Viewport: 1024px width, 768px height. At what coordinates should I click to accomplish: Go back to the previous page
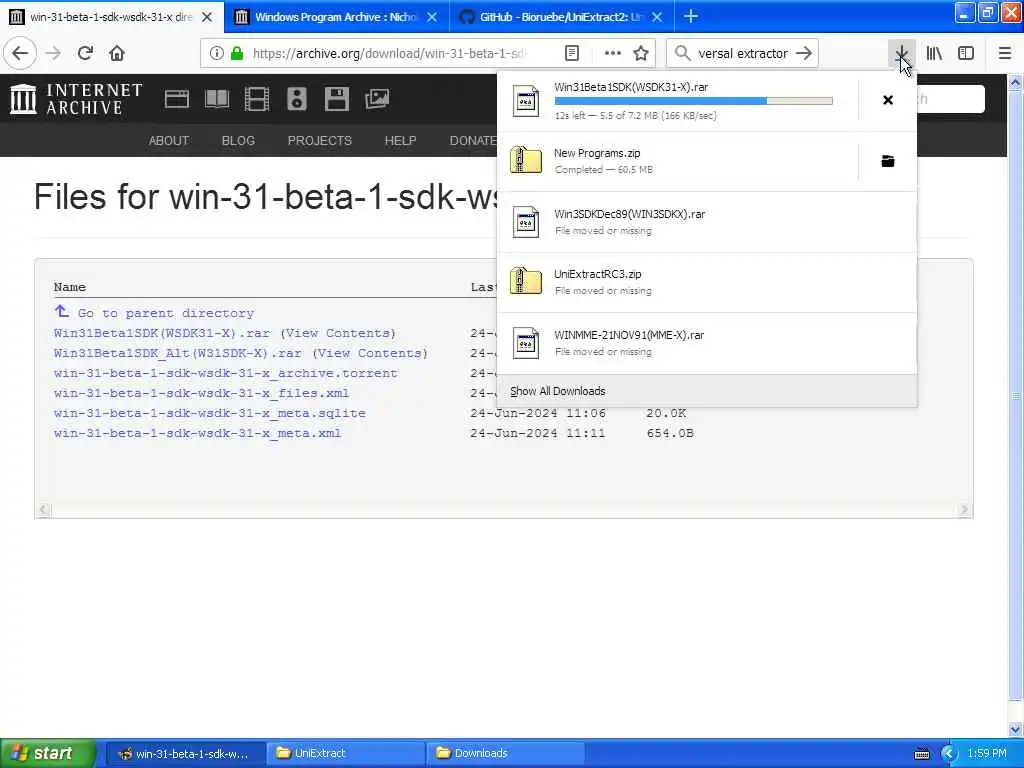click(20, 53)
